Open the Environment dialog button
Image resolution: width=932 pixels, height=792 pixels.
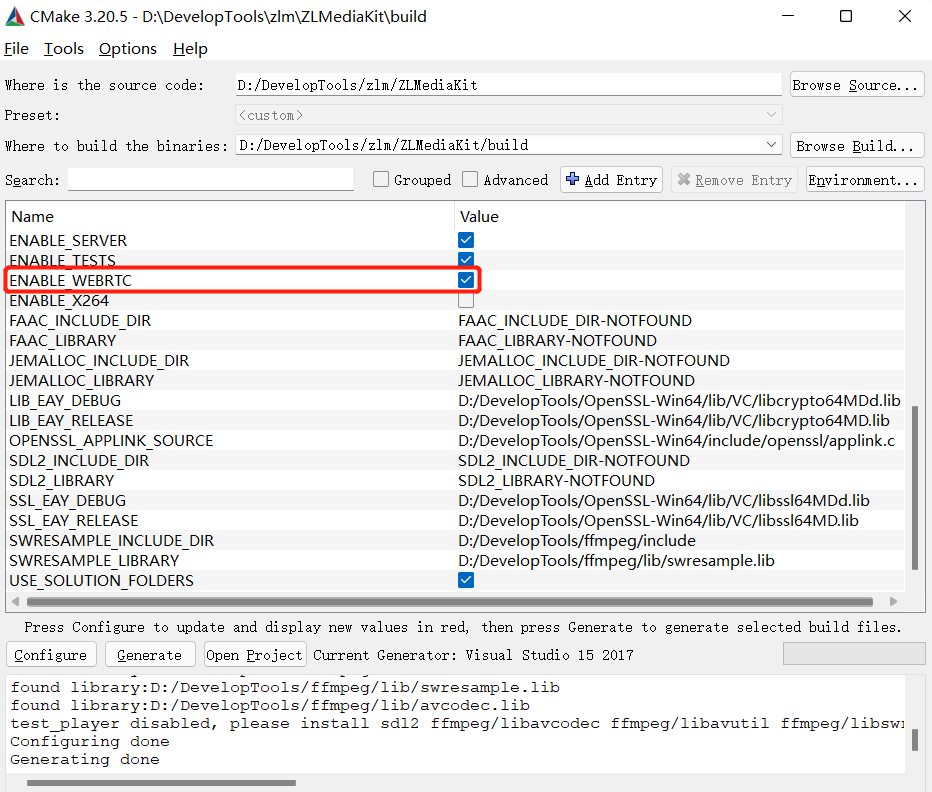[x=865, y=180]
